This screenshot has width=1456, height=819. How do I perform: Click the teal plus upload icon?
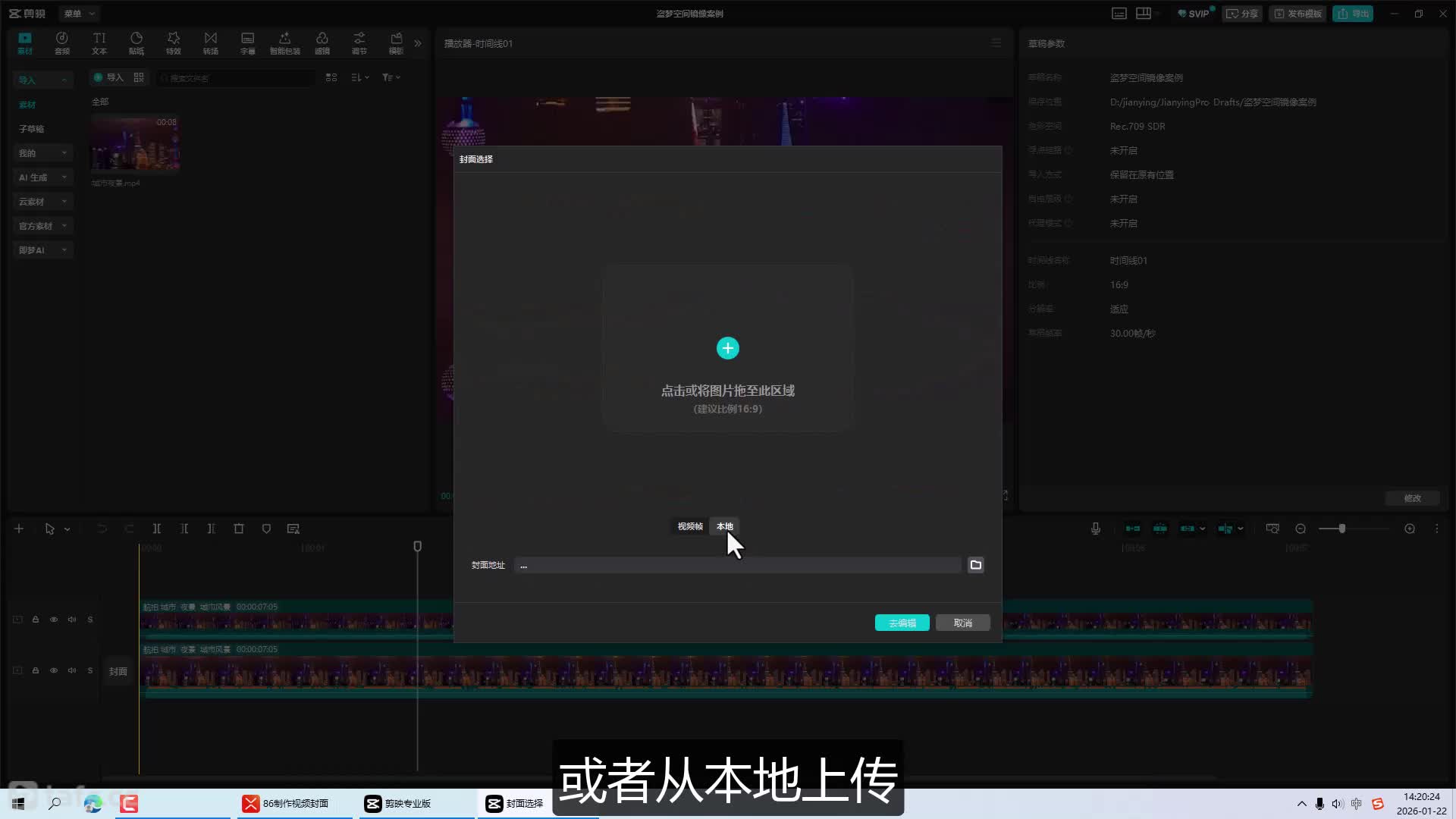pyautogui.click(x=727, y=348)
